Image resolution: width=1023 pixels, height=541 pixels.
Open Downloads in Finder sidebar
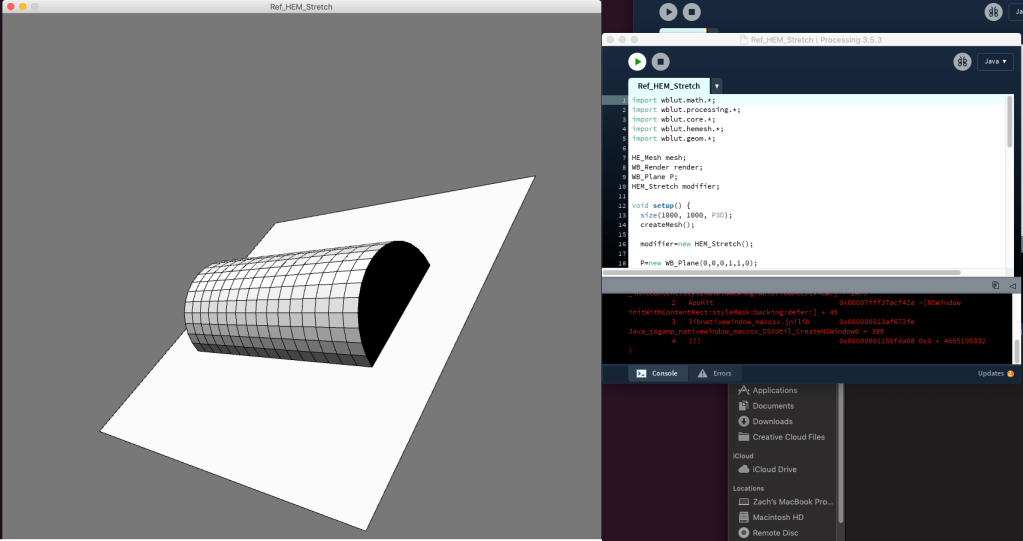[x=772, y=421]
